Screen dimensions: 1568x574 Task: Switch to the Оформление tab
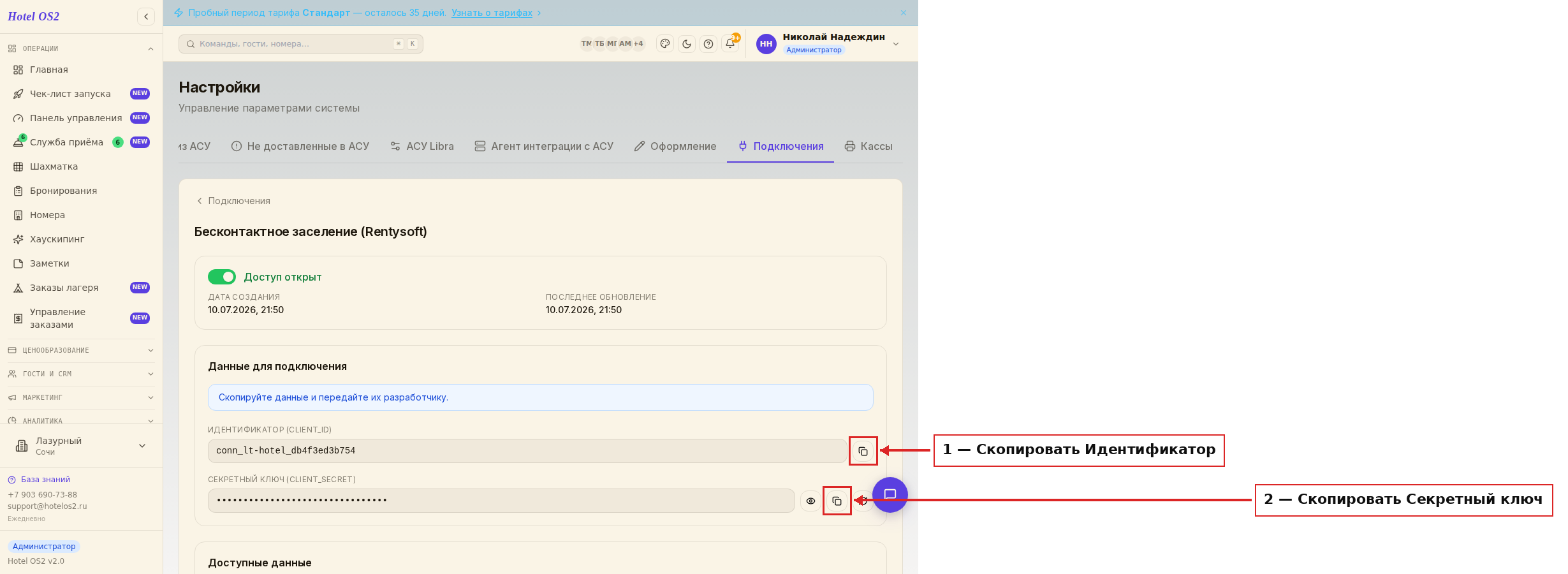coord(675,147)
